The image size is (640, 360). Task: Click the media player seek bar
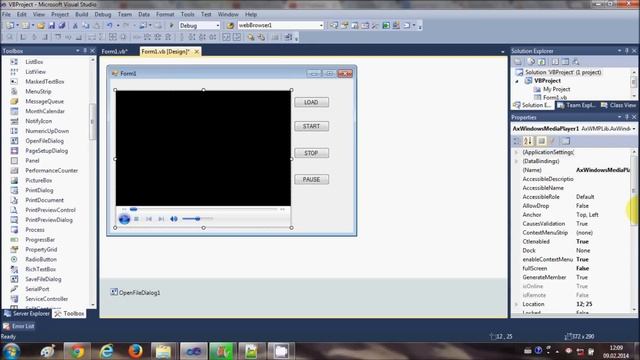tap(203, 209)
